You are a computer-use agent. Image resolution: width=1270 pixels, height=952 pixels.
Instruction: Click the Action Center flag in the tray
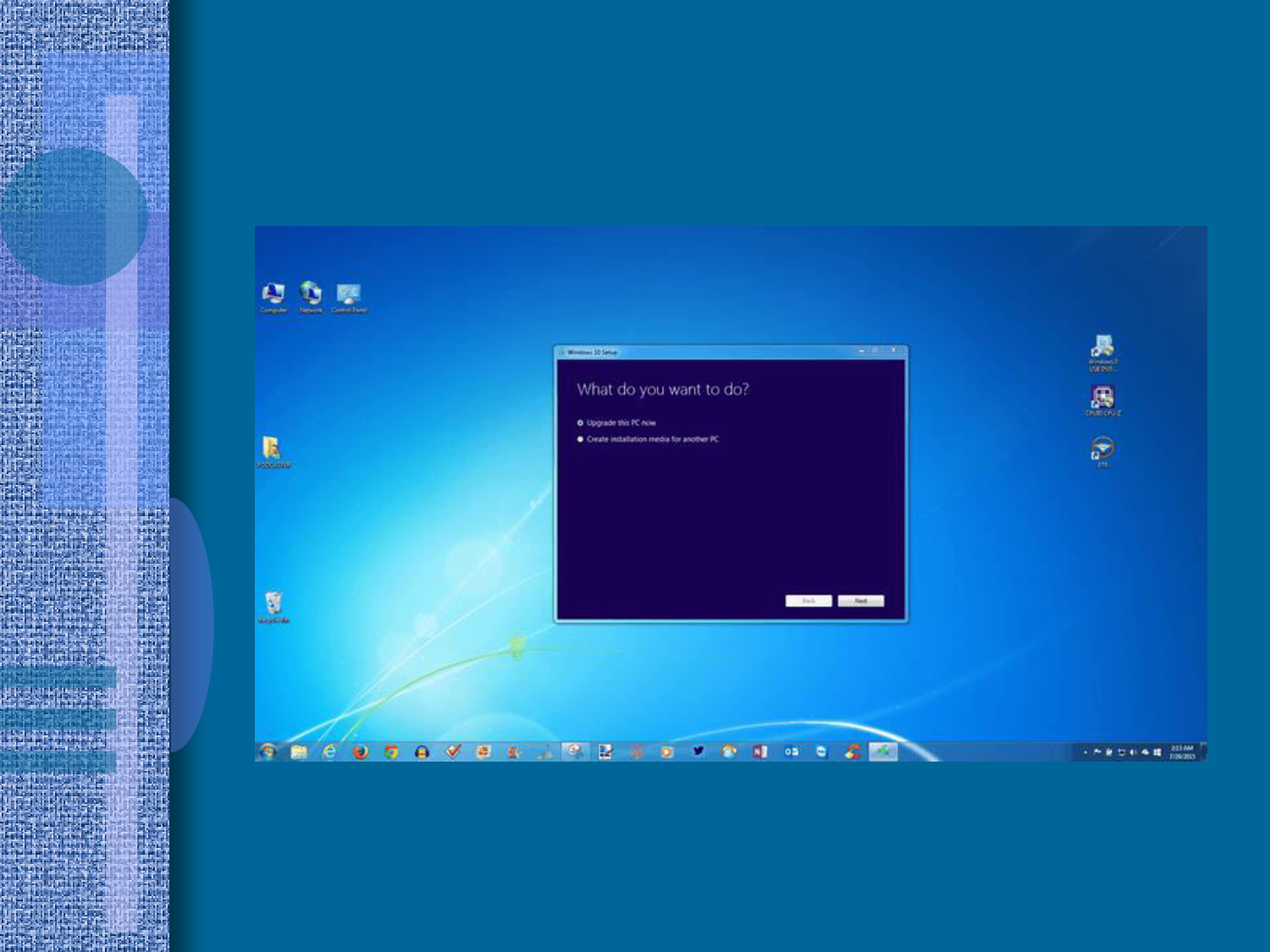(1097, 752)
